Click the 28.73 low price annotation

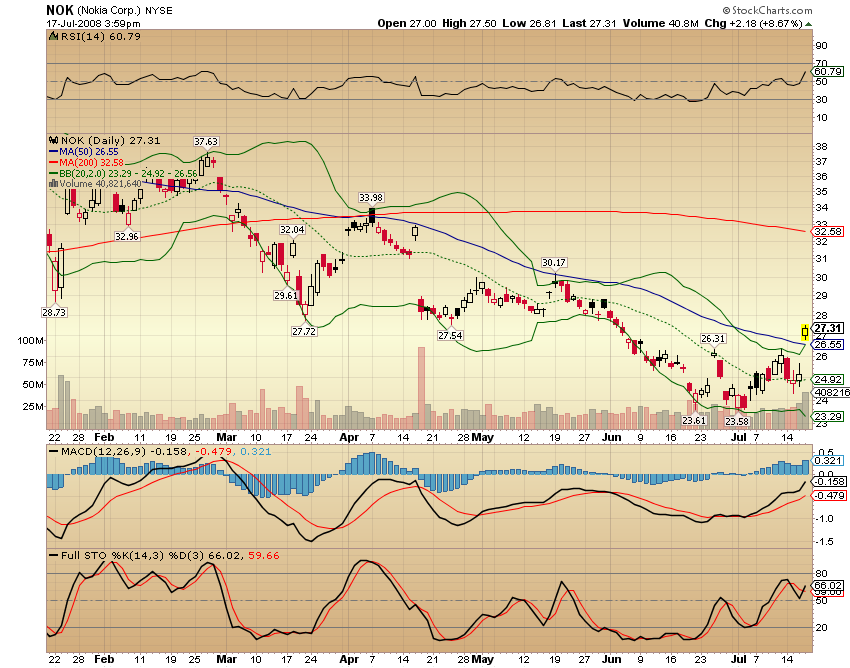click(54, 312)
